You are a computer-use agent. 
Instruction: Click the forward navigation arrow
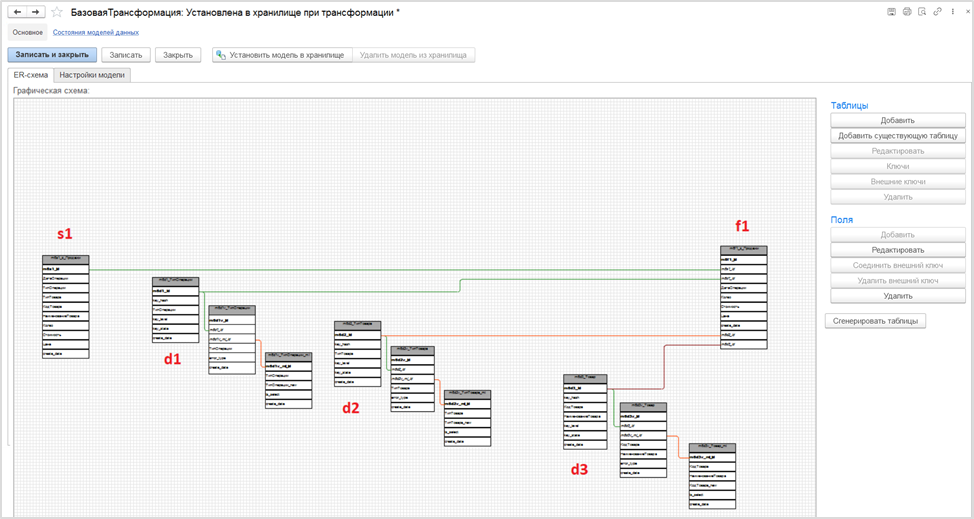[x=36, y=12]
